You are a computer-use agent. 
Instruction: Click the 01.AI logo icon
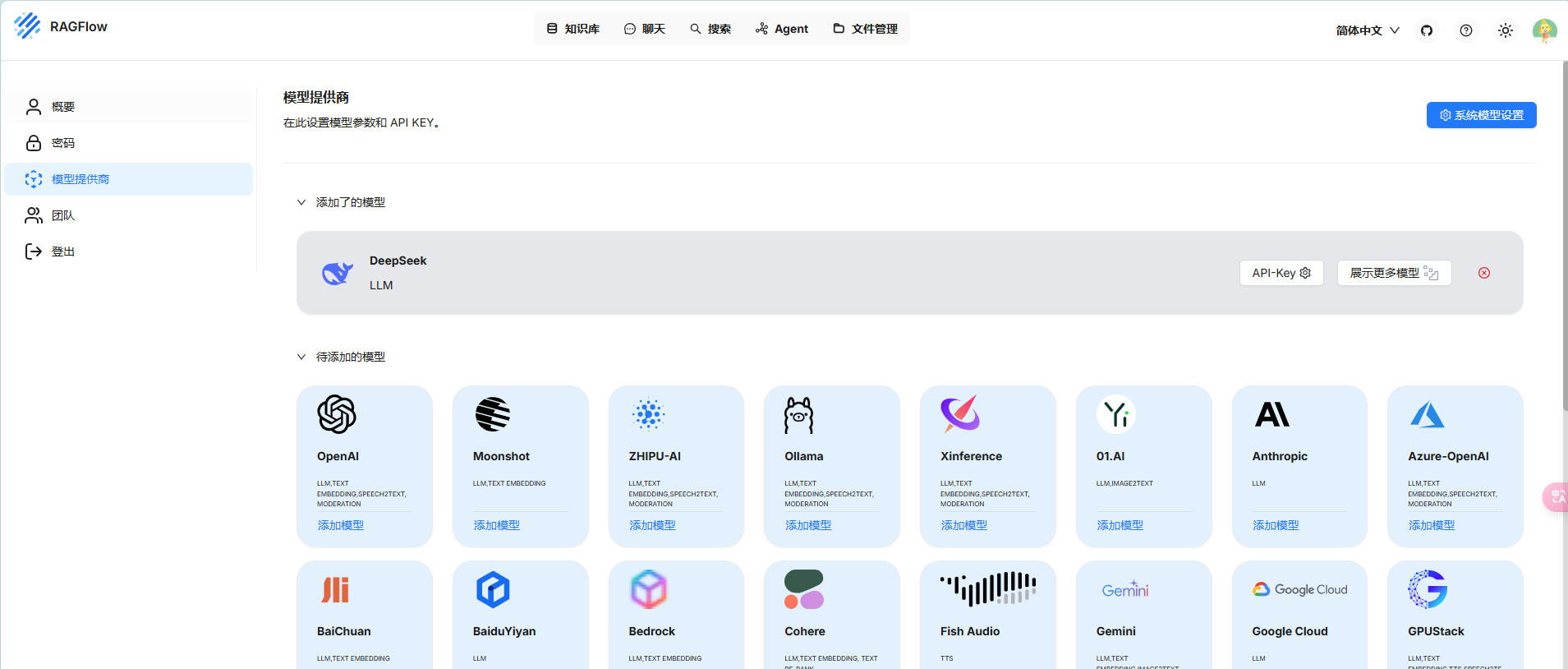coord(1116,414)
